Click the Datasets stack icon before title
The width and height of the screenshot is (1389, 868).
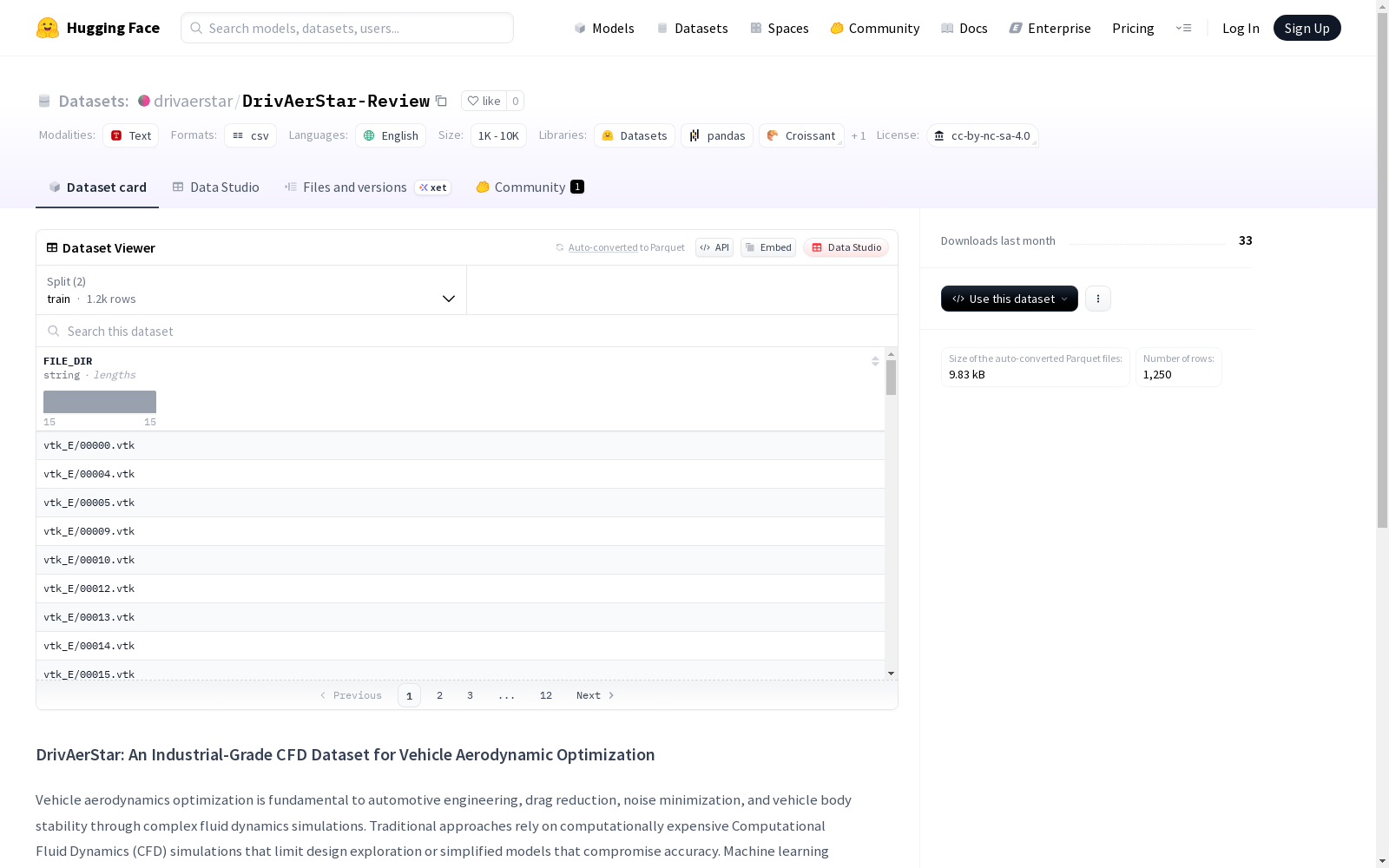tap(44, 101)
